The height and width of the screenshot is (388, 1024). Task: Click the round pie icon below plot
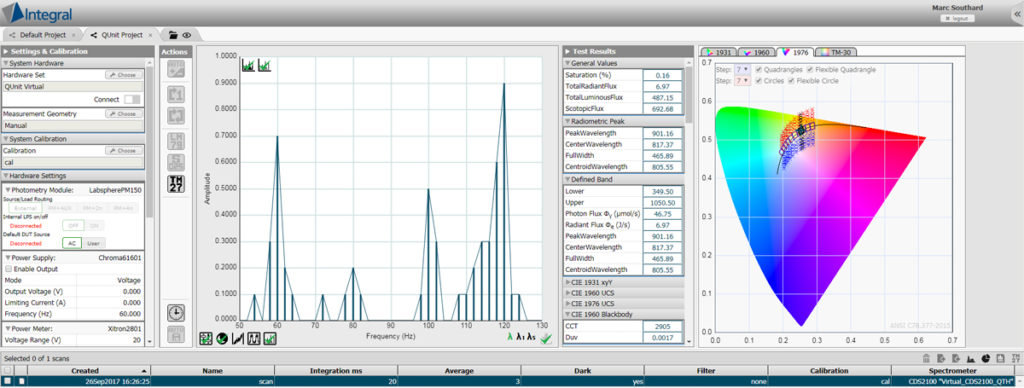tap(221, 338)
